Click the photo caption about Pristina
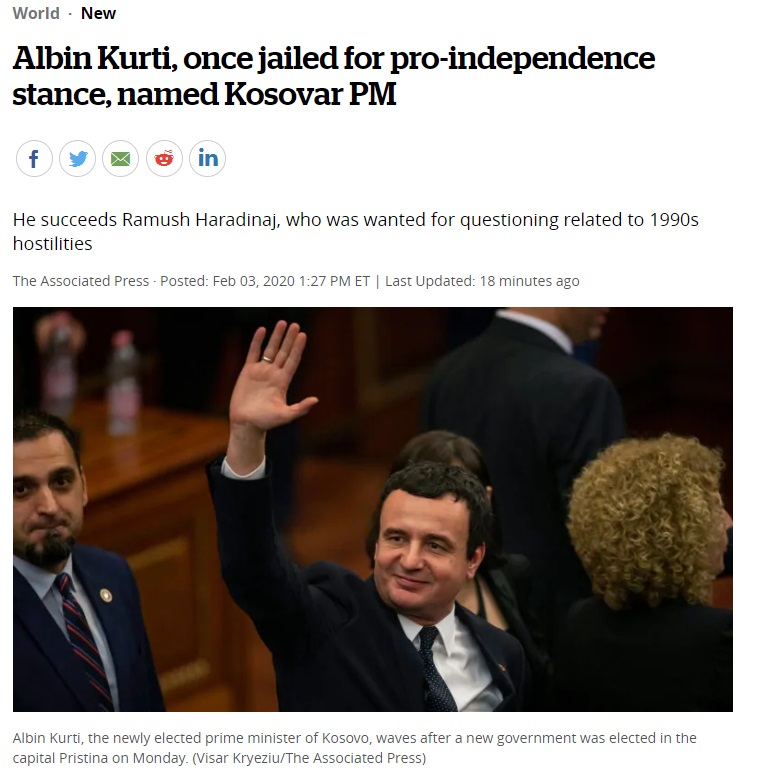 click(354, 748)
